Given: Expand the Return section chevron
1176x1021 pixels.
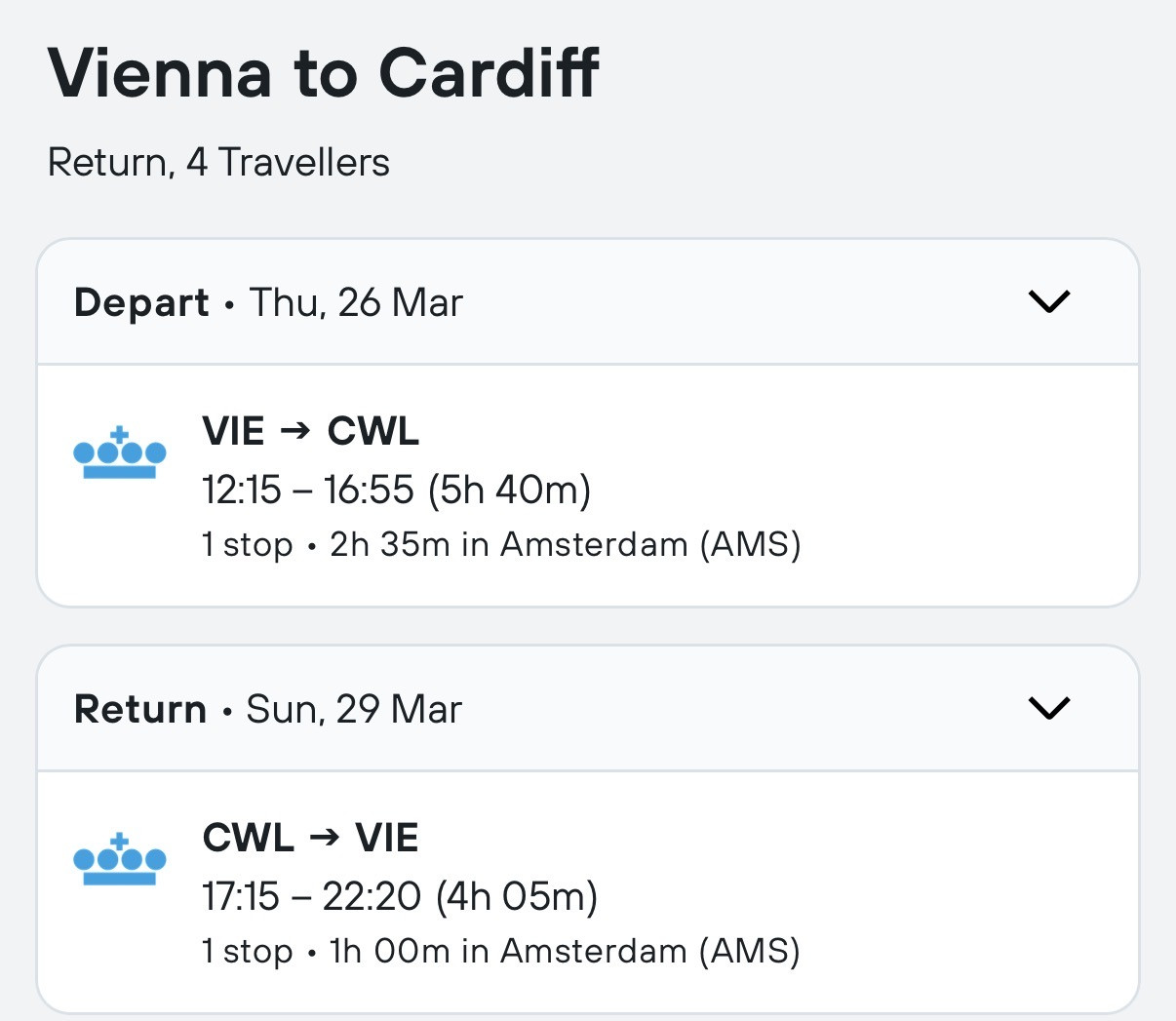Looking at the screenshot, I should point(1049,708).
